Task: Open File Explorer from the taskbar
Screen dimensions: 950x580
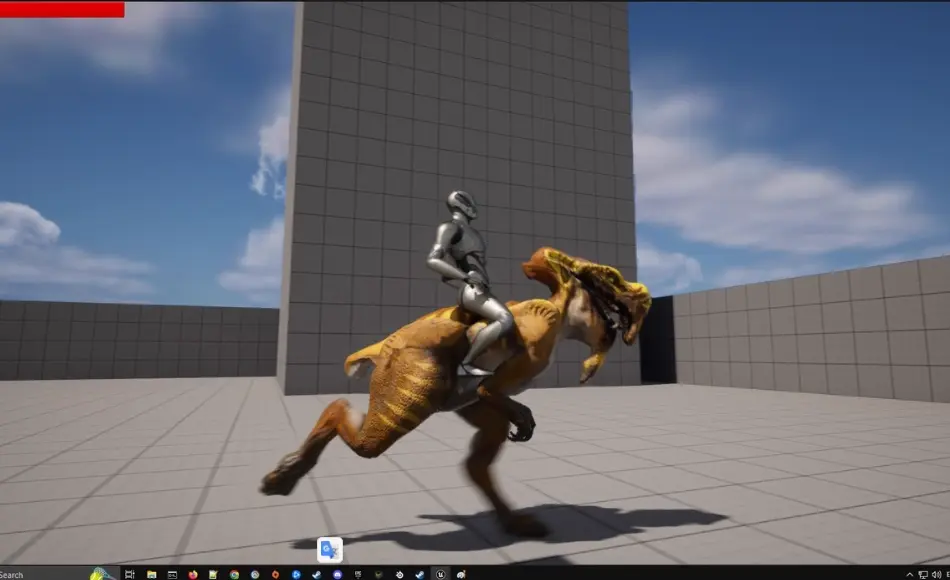Action: 151,575
